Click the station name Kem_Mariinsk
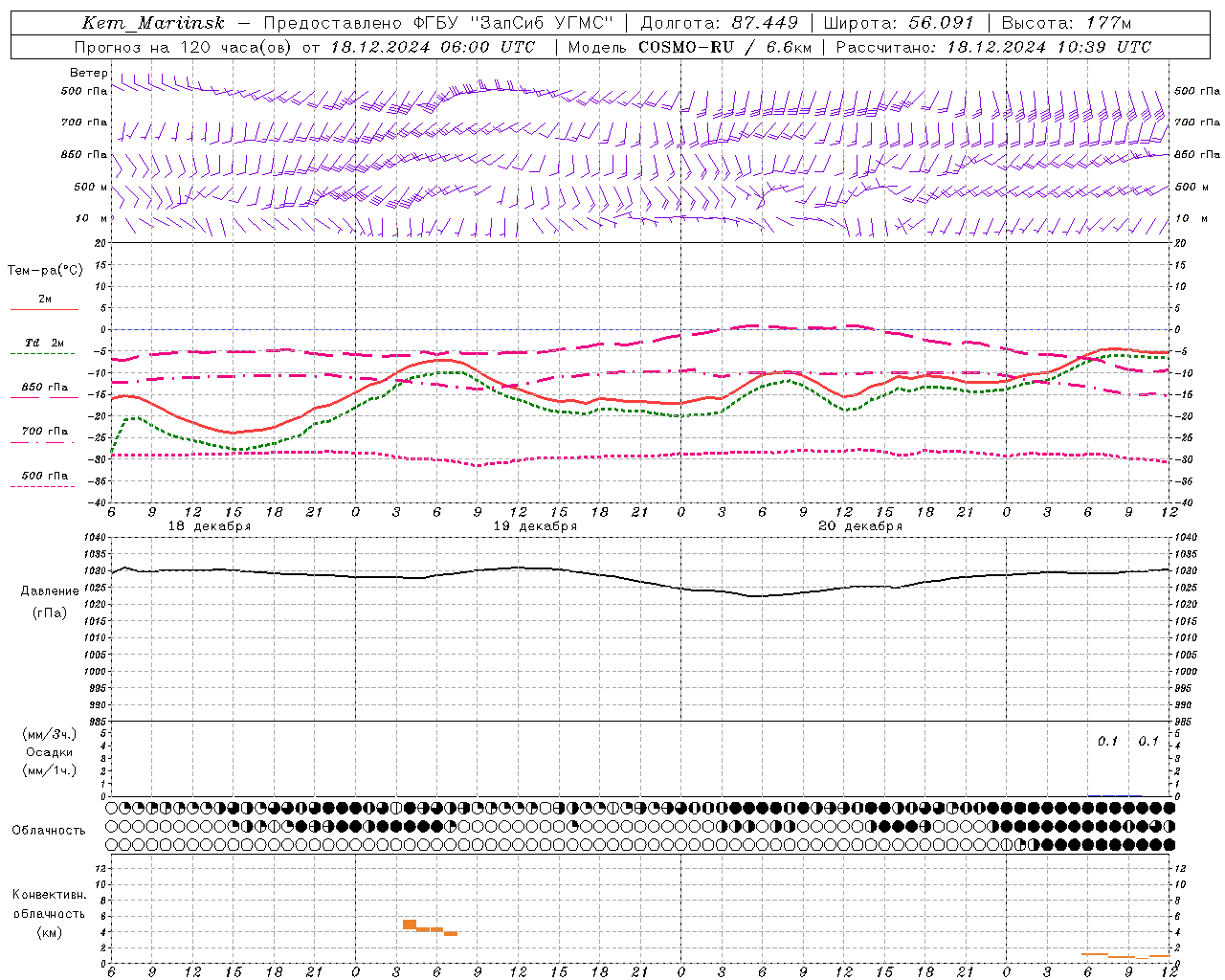Viewport: 1225px width, 980px height. click(x=153, y=23)
